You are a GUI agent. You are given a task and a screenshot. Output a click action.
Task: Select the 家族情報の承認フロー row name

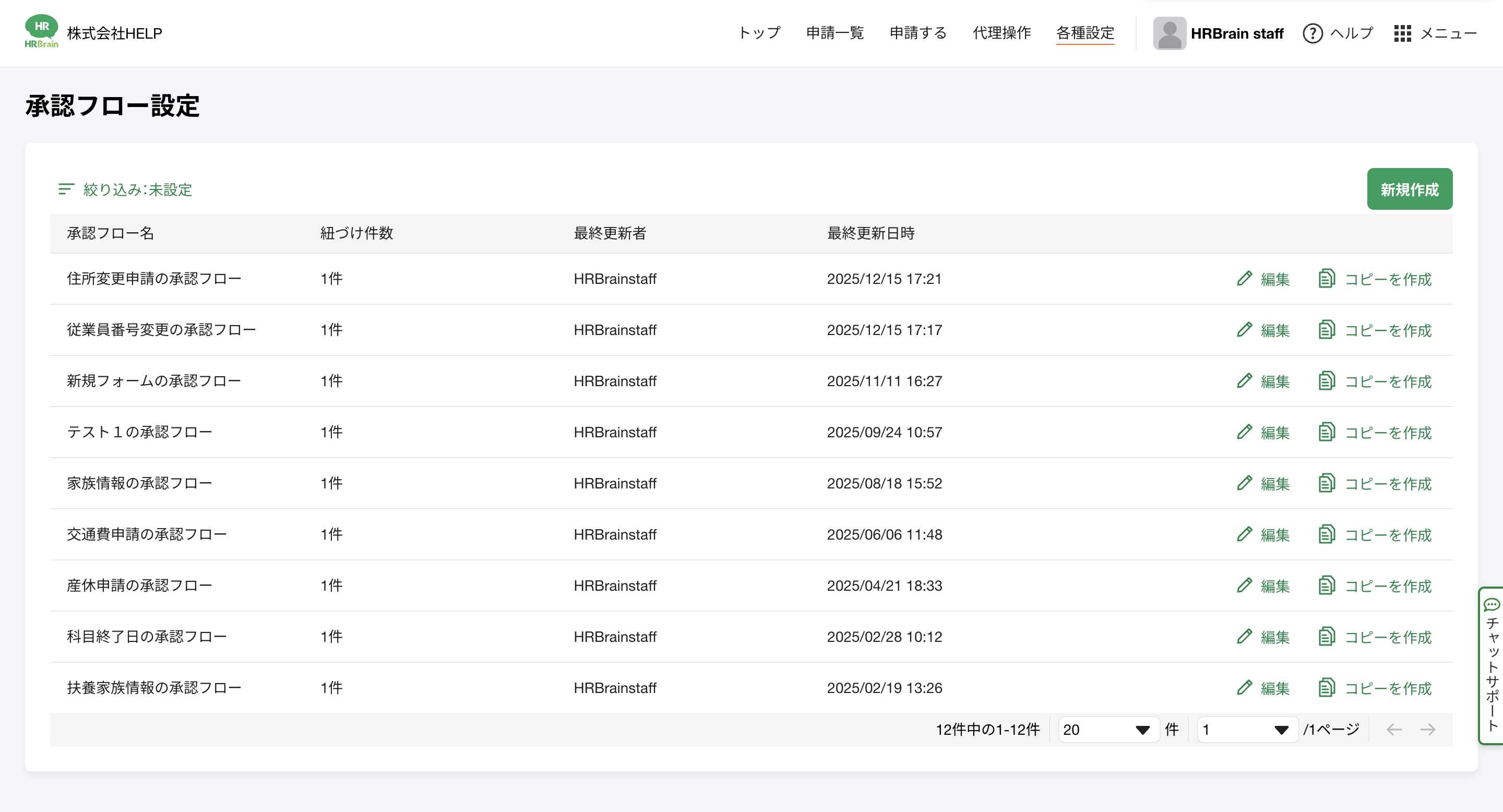click(139, 483)
